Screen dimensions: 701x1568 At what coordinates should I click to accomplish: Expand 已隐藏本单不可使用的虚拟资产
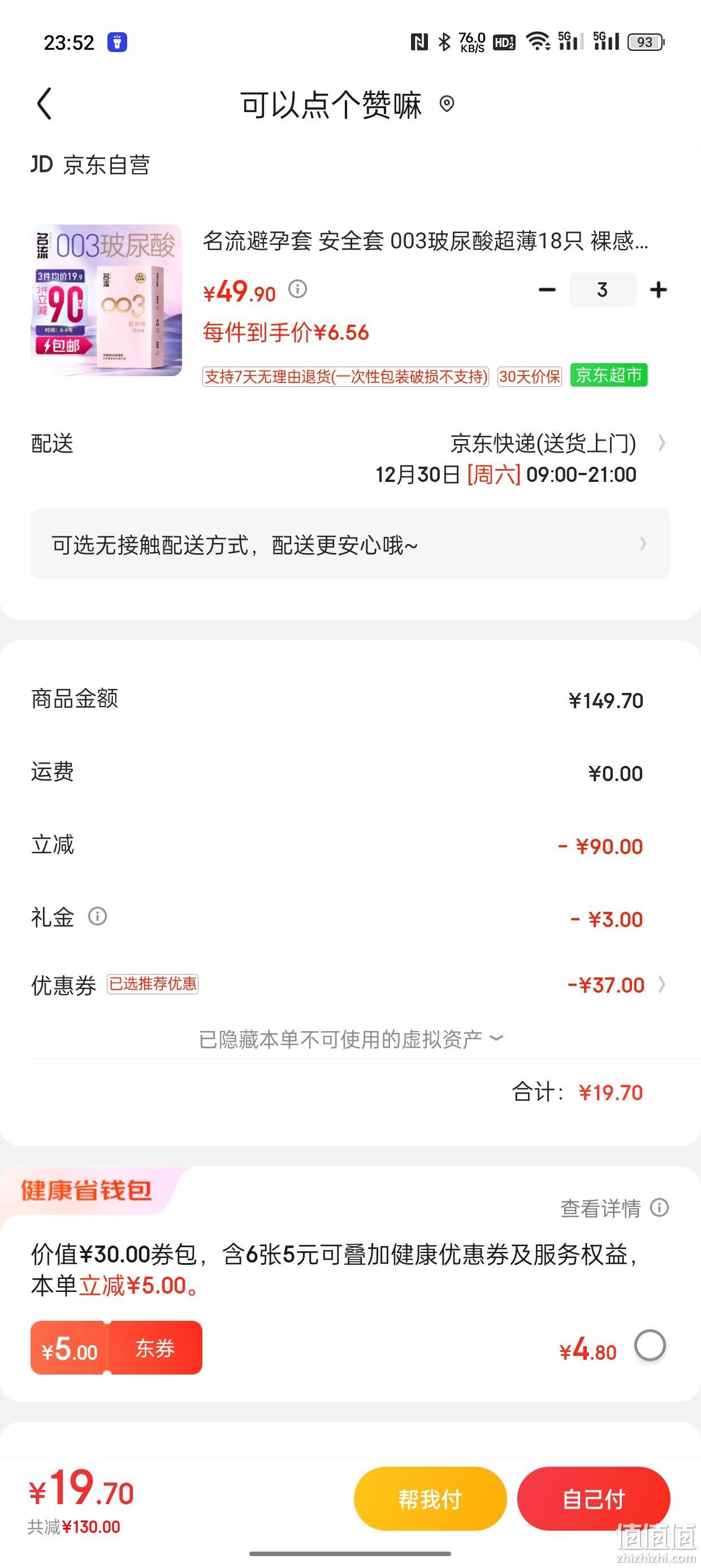(x=351, y=1039)
